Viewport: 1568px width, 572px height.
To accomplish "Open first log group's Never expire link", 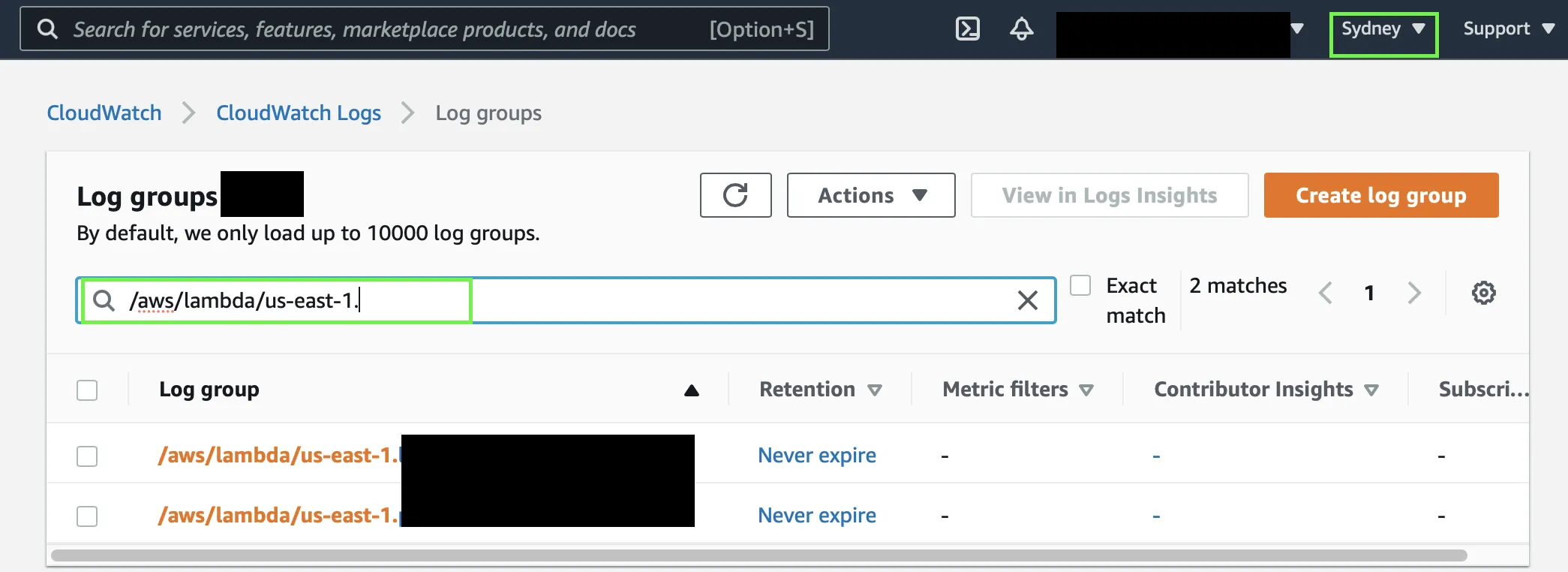I will tap(816, 456).
